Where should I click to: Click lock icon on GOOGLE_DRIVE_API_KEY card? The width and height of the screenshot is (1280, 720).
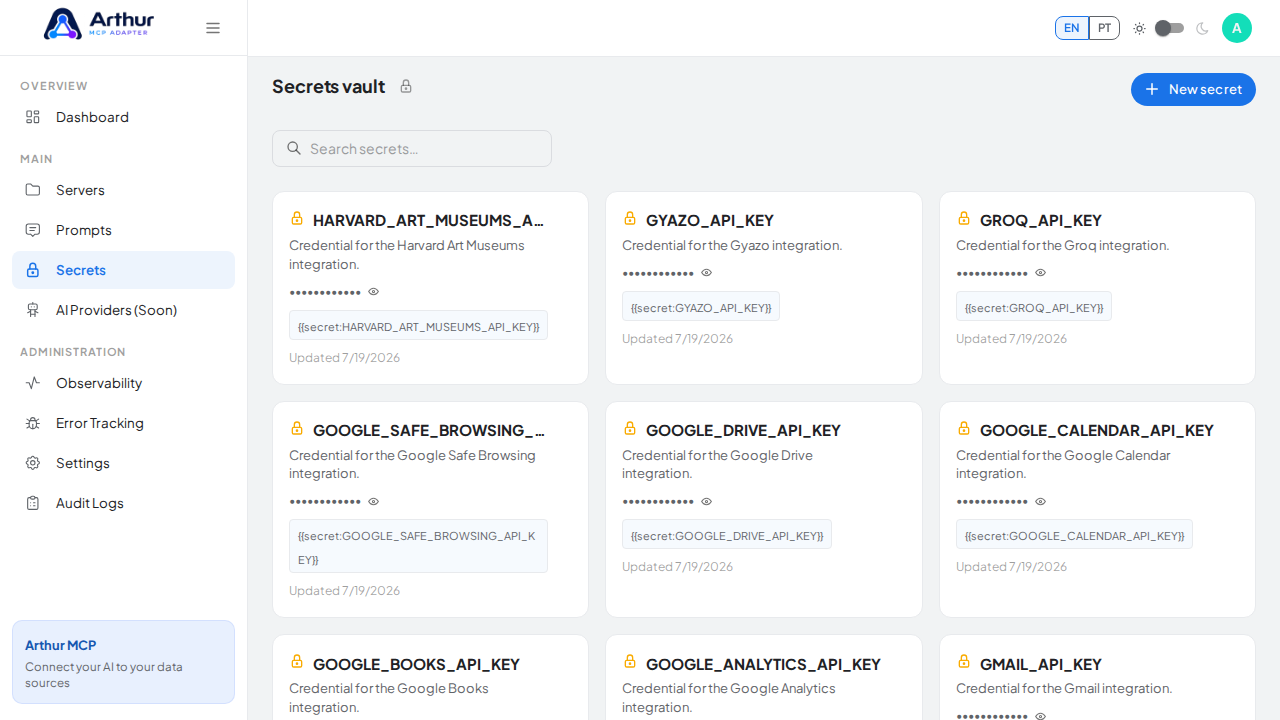tap(630, 428)
